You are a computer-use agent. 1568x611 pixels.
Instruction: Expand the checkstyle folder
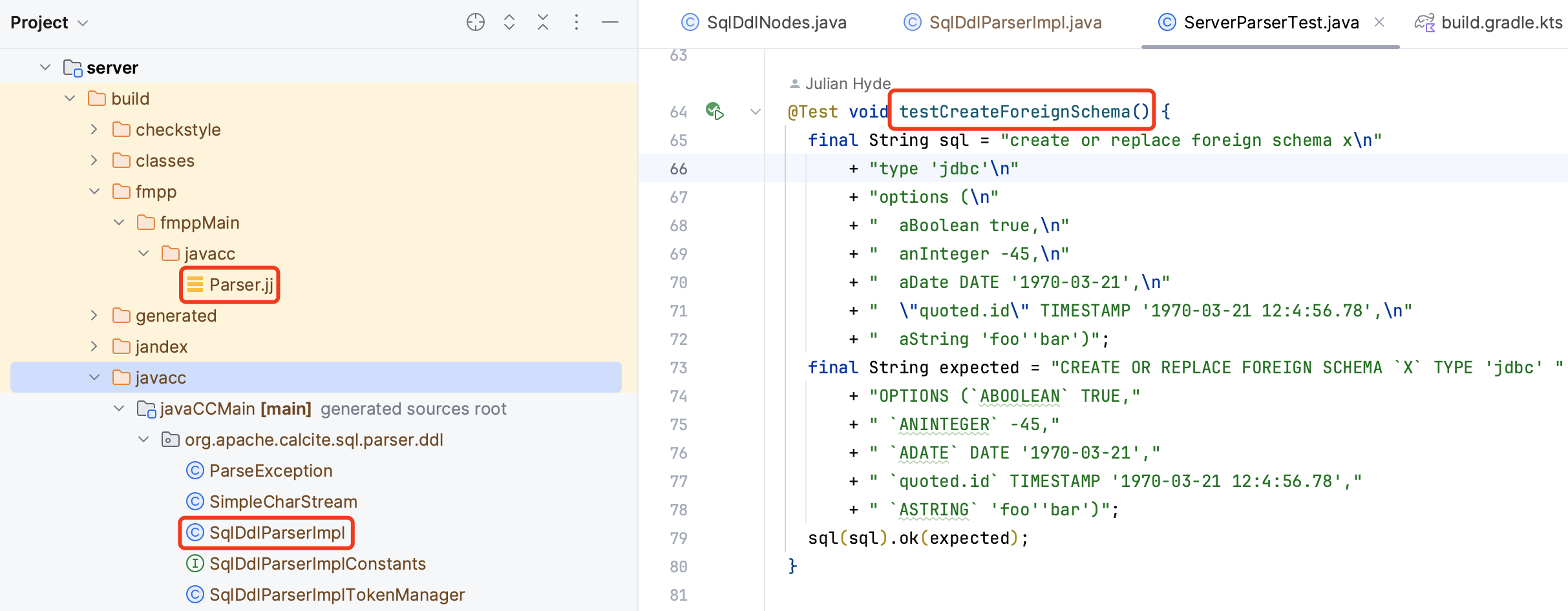click(94, 129)
